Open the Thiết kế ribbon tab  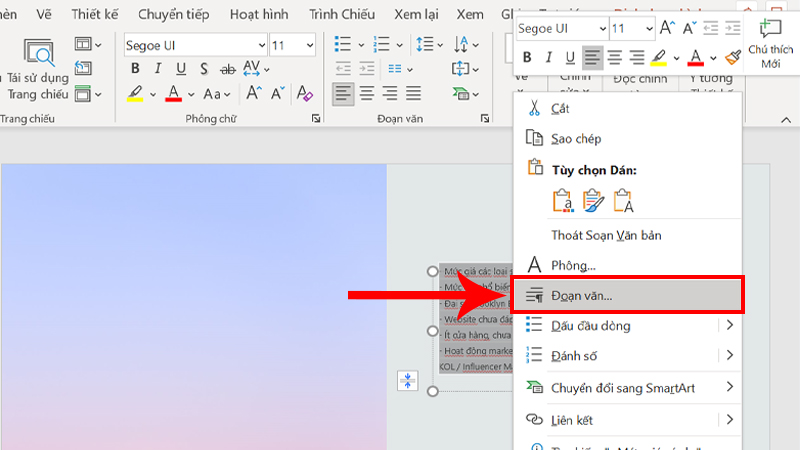click(x=97, y=15)
